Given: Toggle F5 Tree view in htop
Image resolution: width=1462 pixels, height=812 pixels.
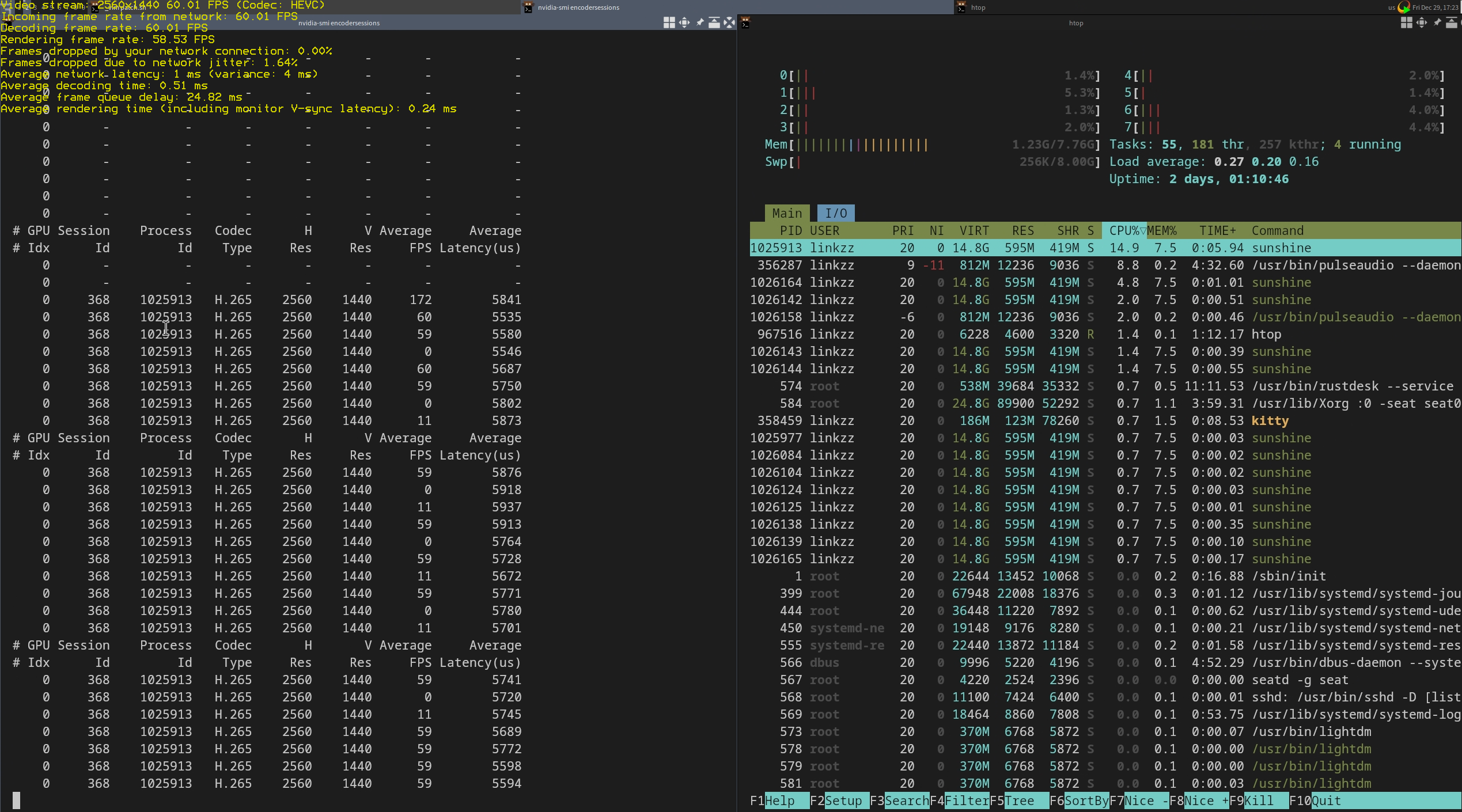Looking at the screenshot, I should point(1019,800).
